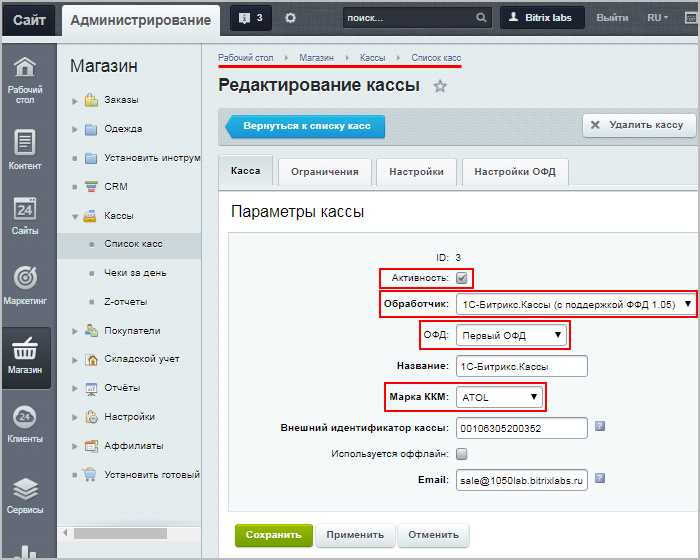Open the settings gear in top bar
700x560 pixels.
pyautogui.click(x=290, y=18)
